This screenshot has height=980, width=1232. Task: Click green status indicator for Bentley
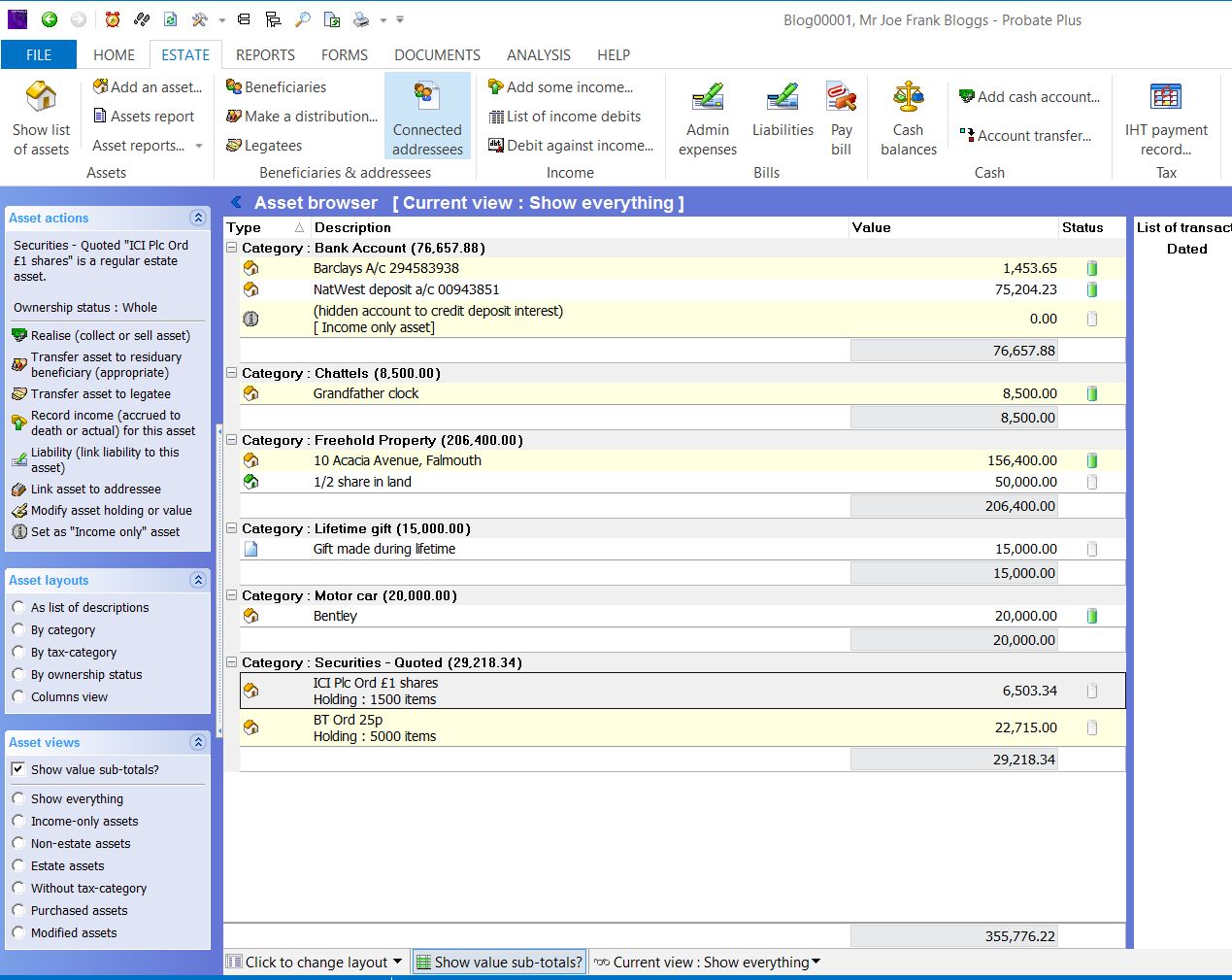(x=1092, y=616)
